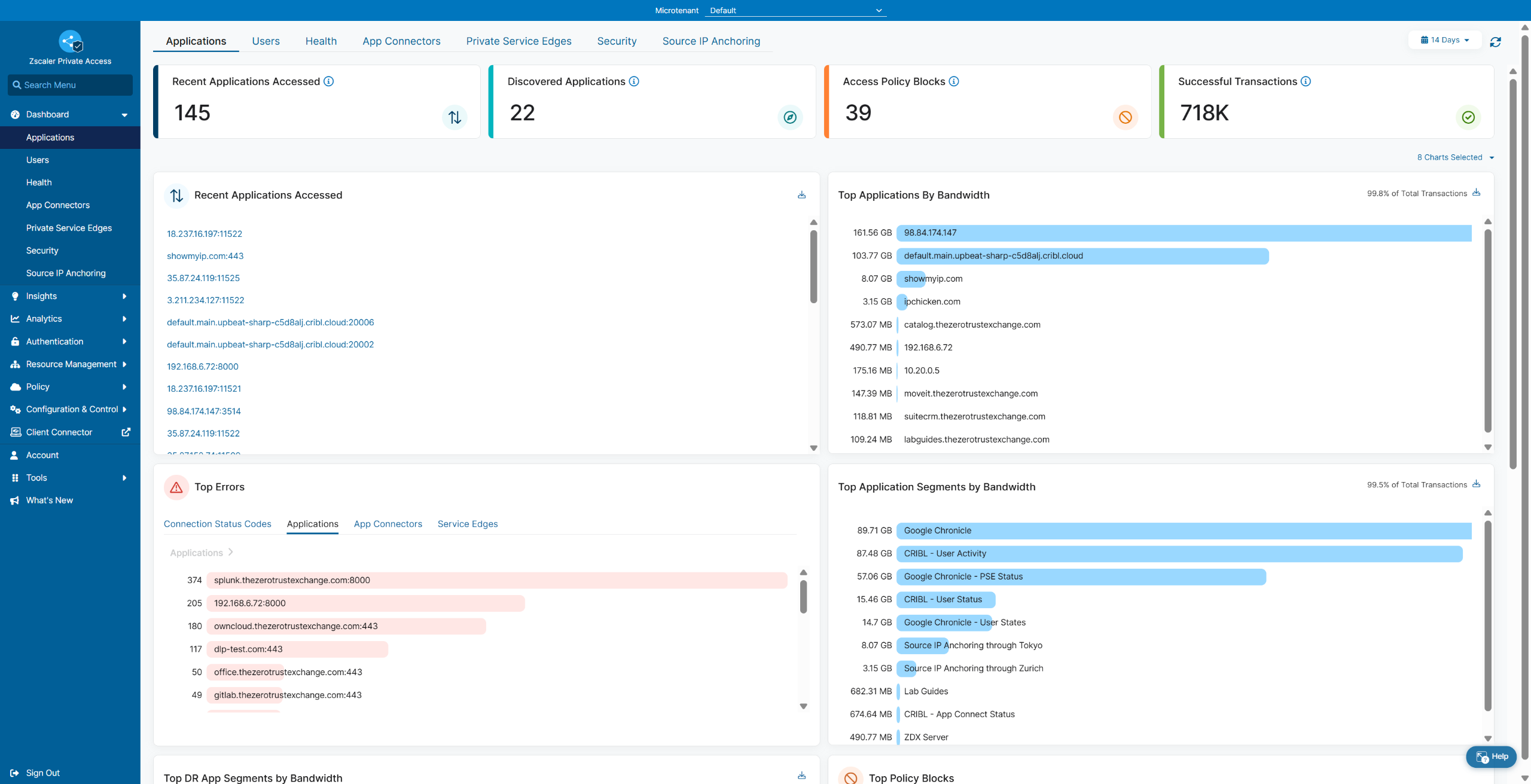The image size is (1531, 784).
Task: Select Connection Status Codes tab in Top Errors
Action: (217, 524)
